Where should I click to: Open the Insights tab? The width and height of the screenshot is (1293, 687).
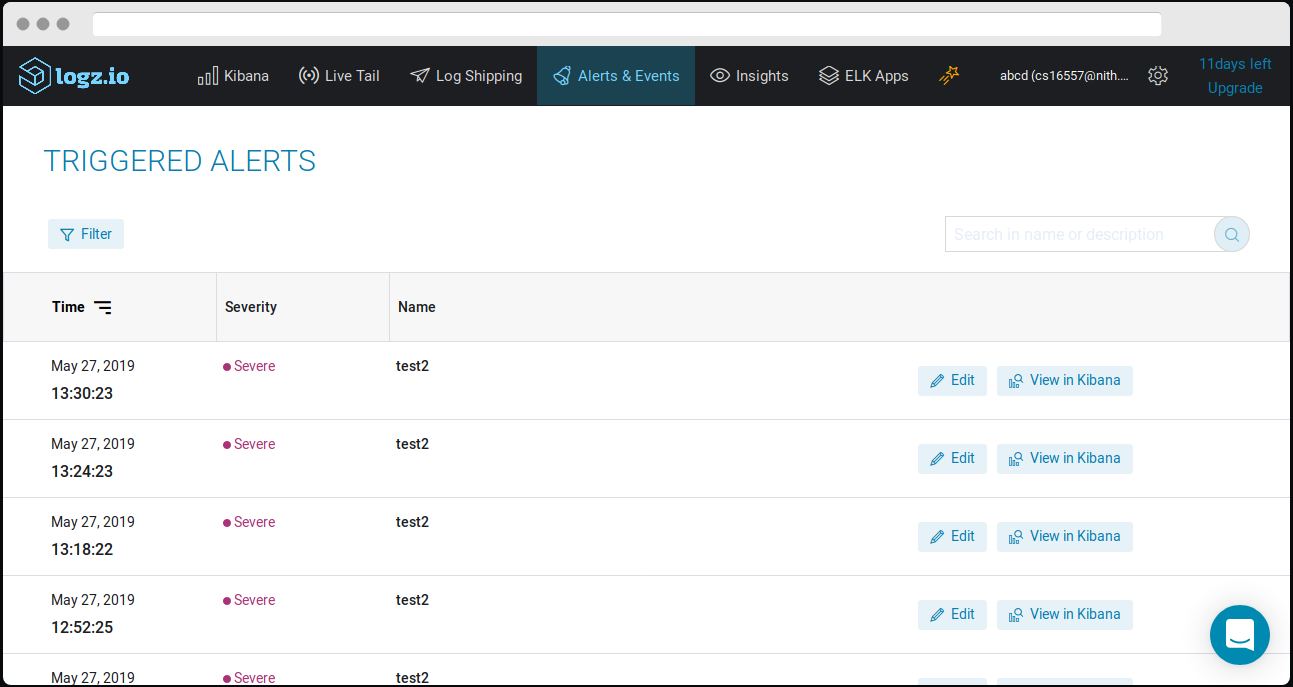[749, 76]
